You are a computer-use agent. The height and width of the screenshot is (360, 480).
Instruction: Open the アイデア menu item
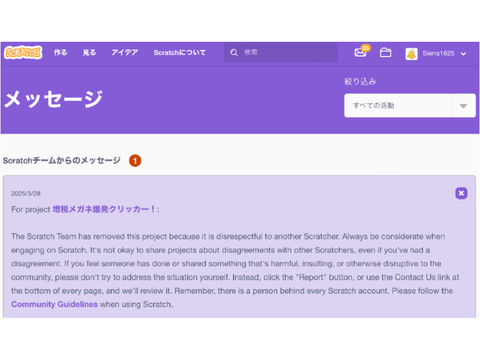click(x=125, y=53)
